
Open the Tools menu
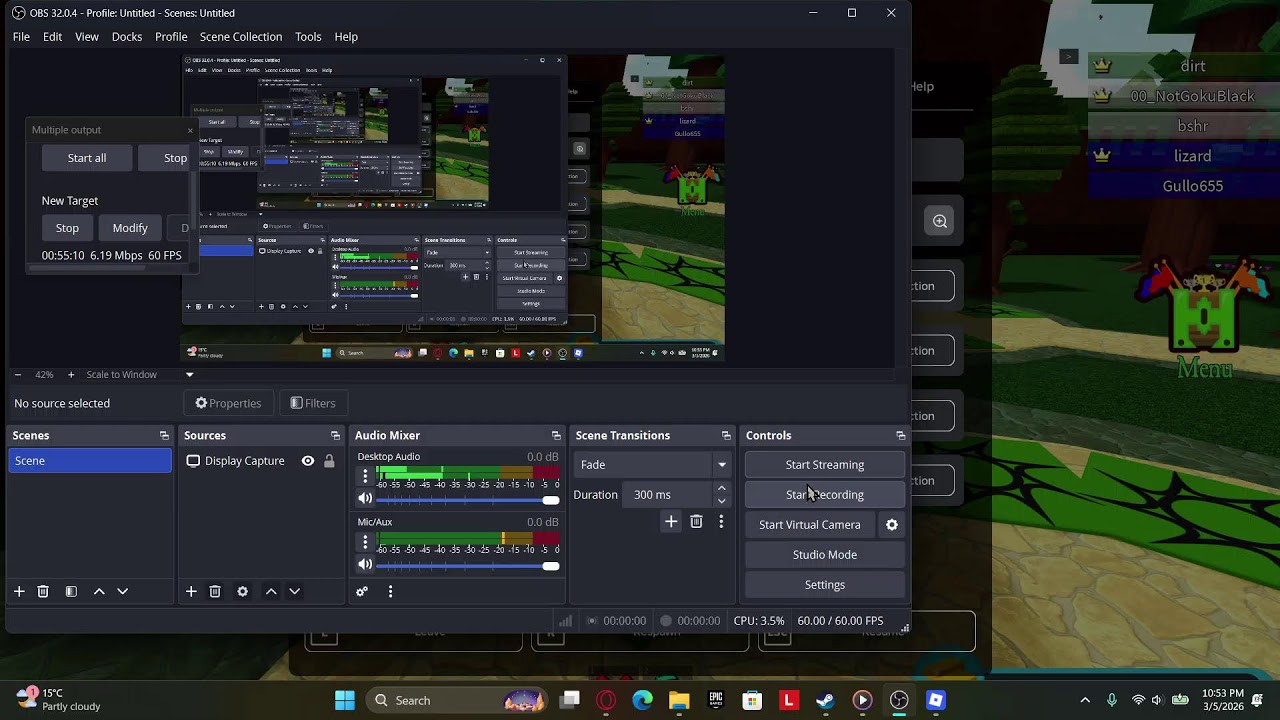308,37
